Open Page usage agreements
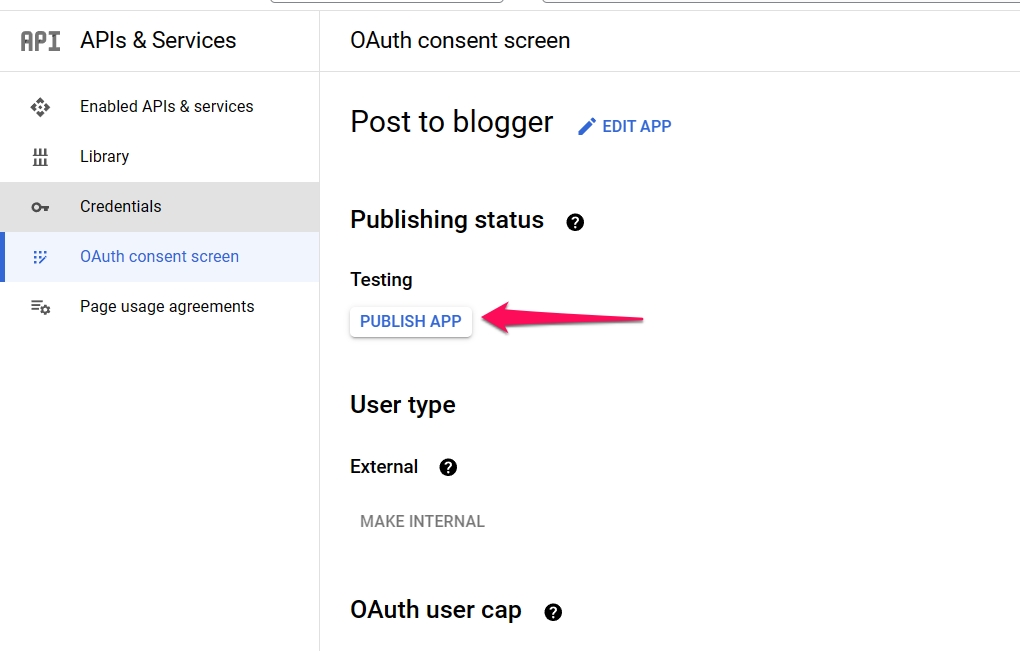1020x651 pixels. point(159,307)
